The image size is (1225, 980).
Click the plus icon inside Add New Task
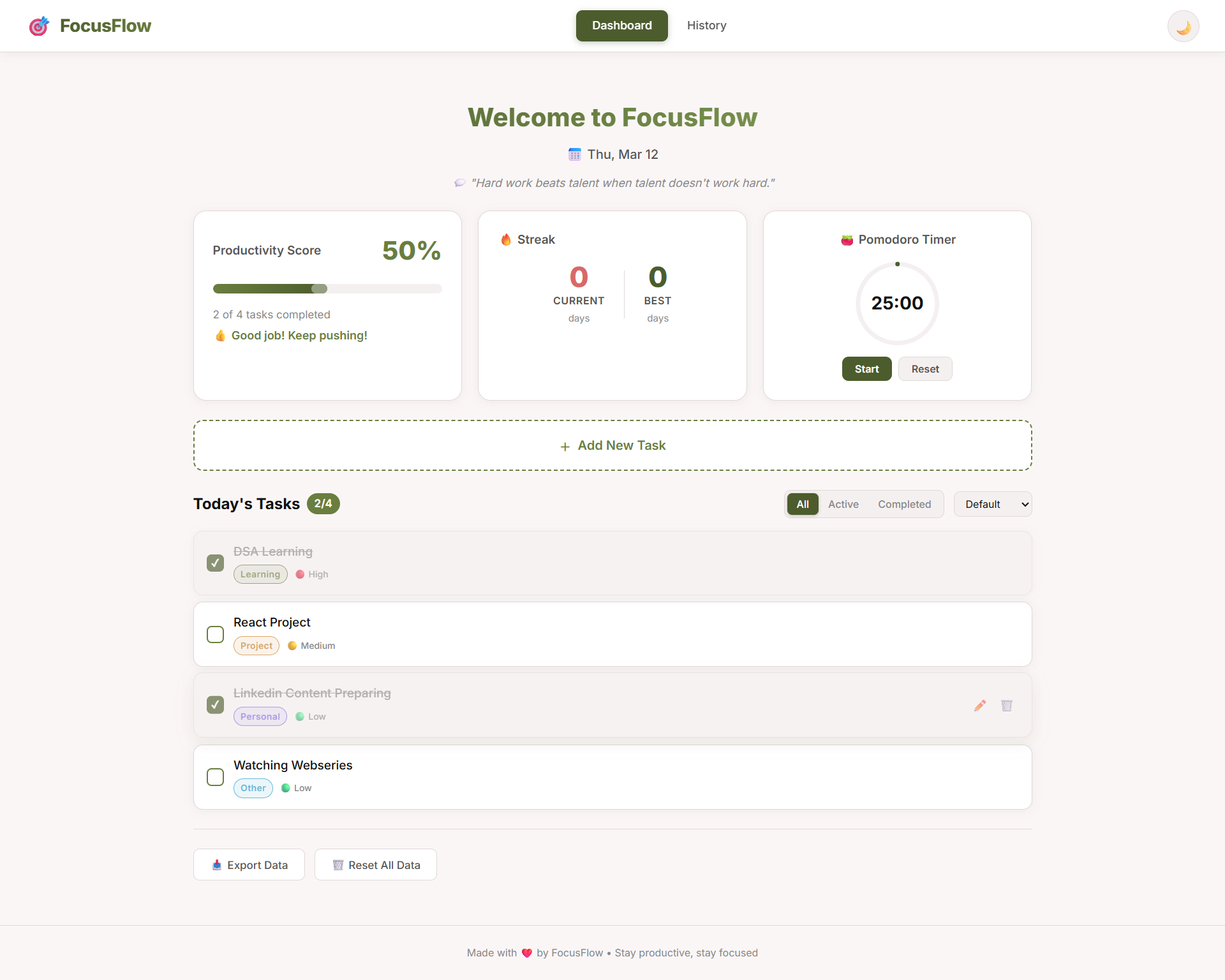pos(565,446)
